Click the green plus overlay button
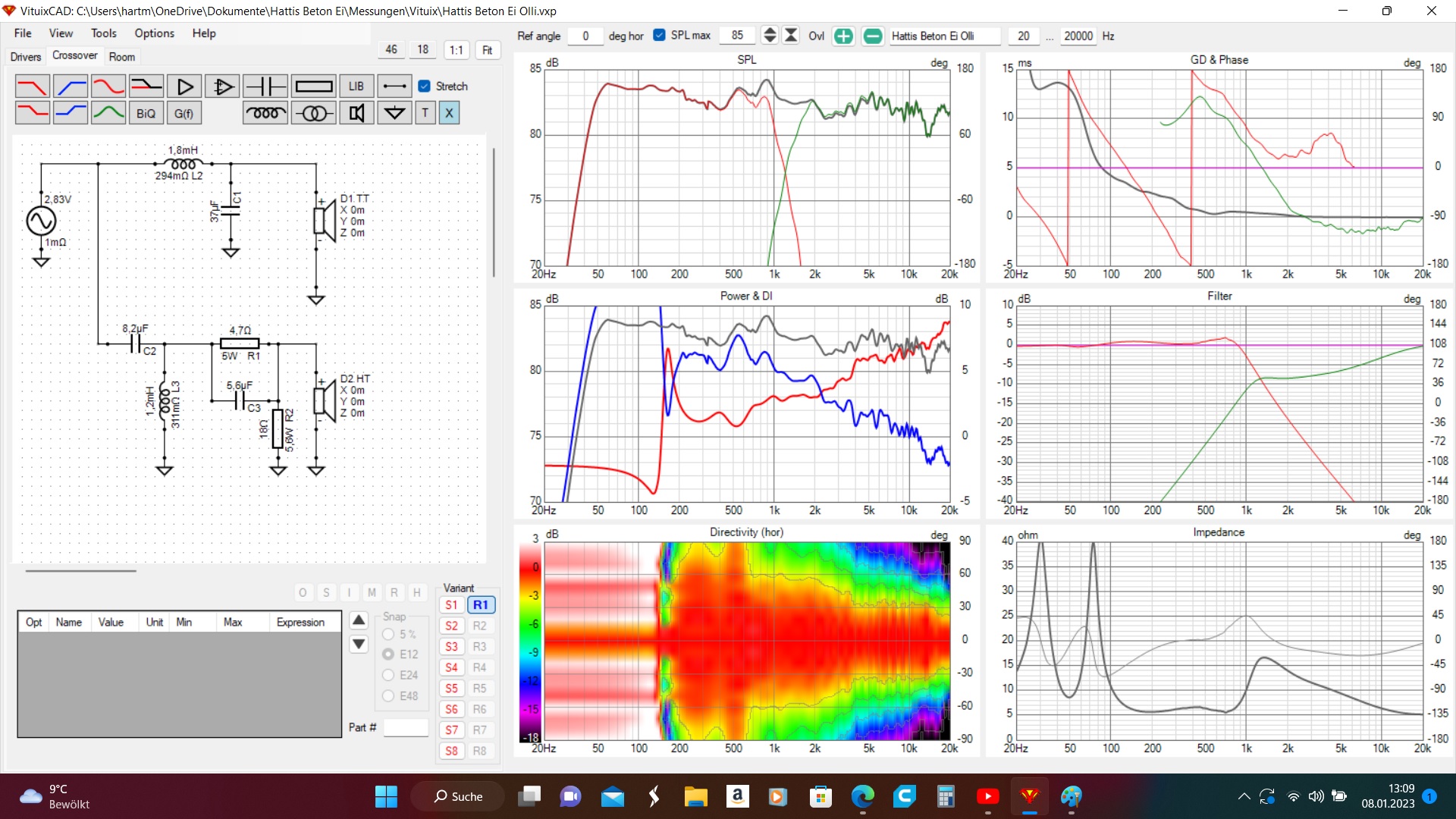Image resolution: width=1456 pixels, height=819 pixels. pyautogui.click(x=843, y=36)
